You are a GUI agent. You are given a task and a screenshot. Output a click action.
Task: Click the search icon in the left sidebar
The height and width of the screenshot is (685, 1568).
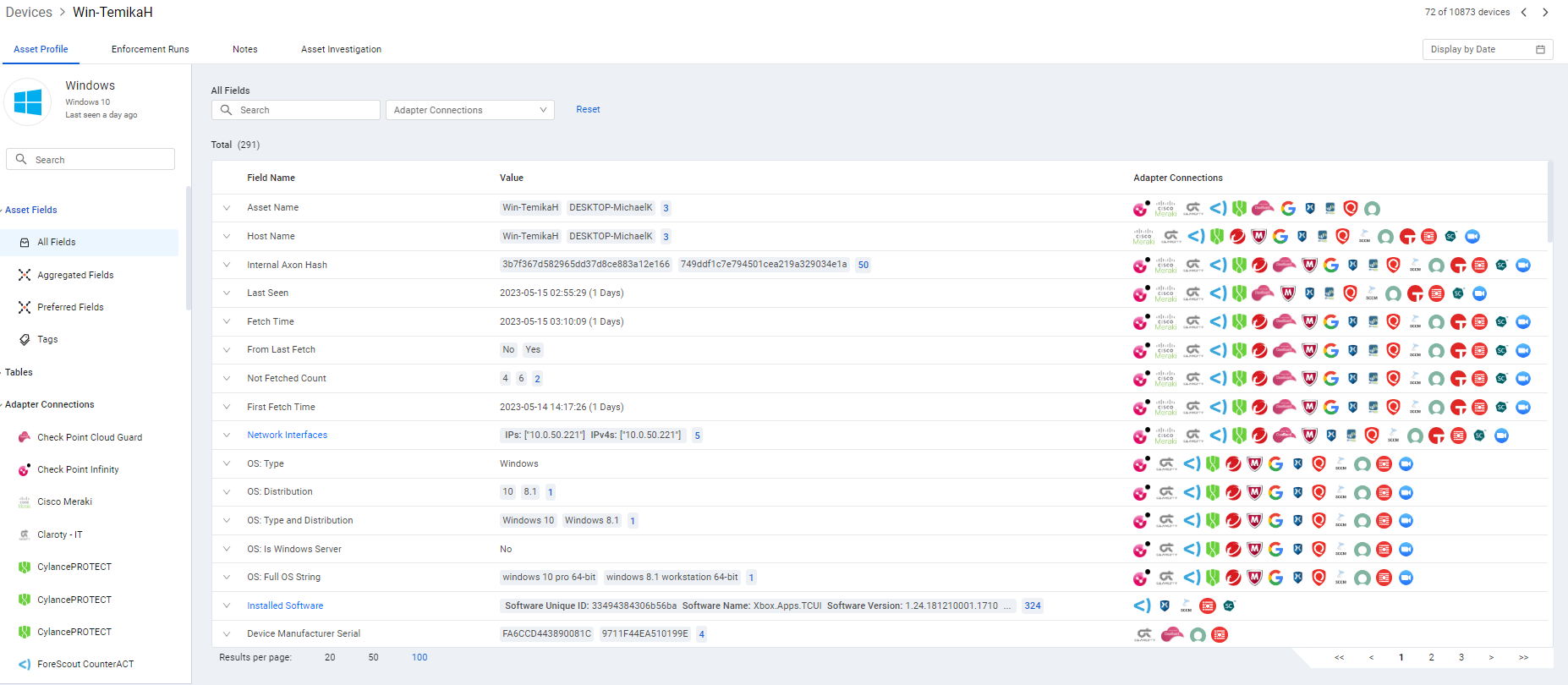click(21, 159)
